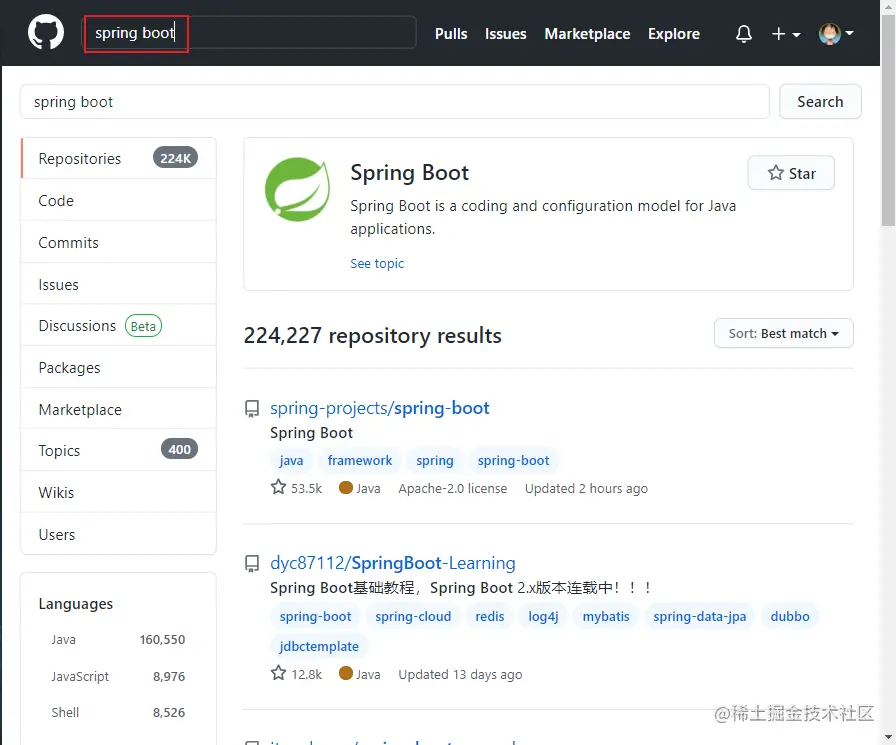Click the "224,227 repository results" heading

click(373, 335)
